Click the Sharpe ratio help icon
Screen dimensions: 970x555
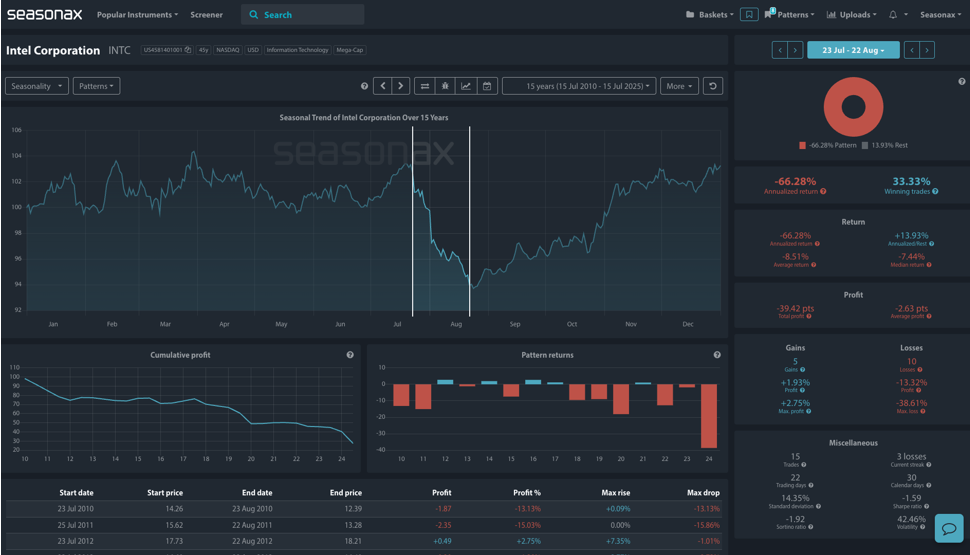tap(926, 506)
